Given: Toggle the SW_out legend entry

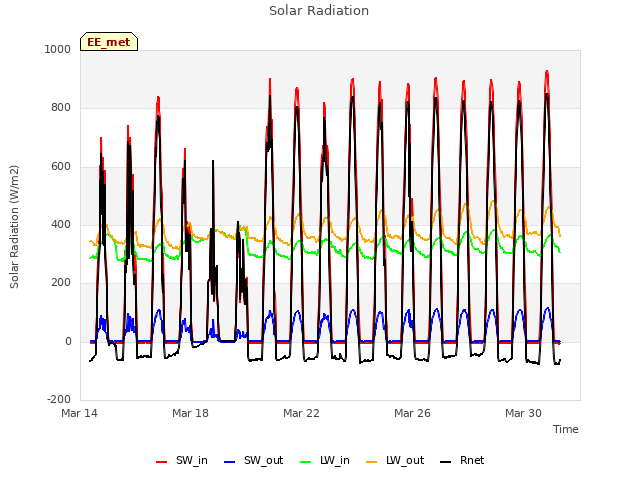Looking at the screenshot, I should click(253, 460).
